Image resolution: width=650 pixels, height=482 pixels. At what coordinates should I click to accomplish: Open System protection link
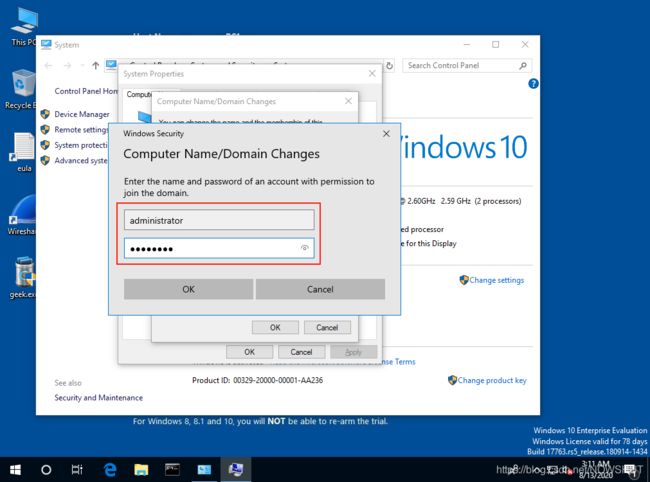tap(81, 145)
